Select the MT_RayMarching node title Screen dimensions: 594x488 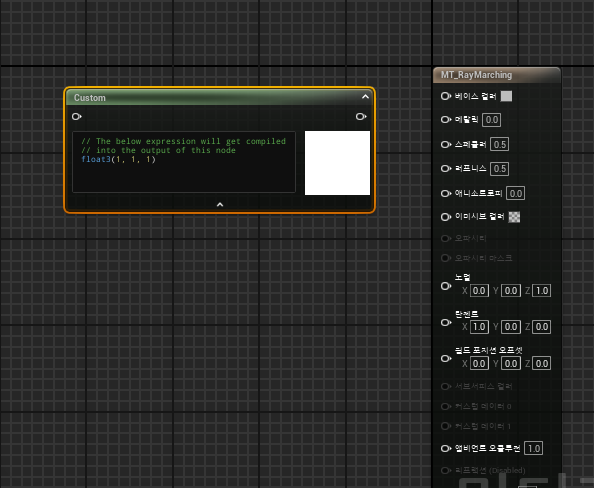476,75
